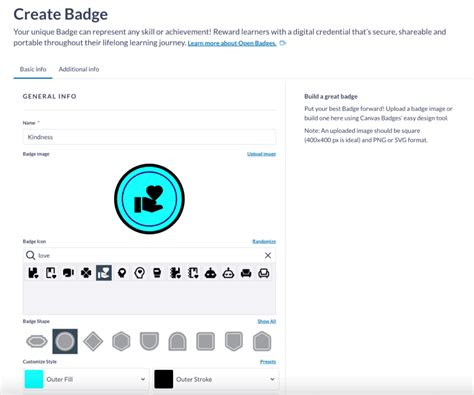
Task: Open Learn more about Open Badges link
Action: coord(232,43)
